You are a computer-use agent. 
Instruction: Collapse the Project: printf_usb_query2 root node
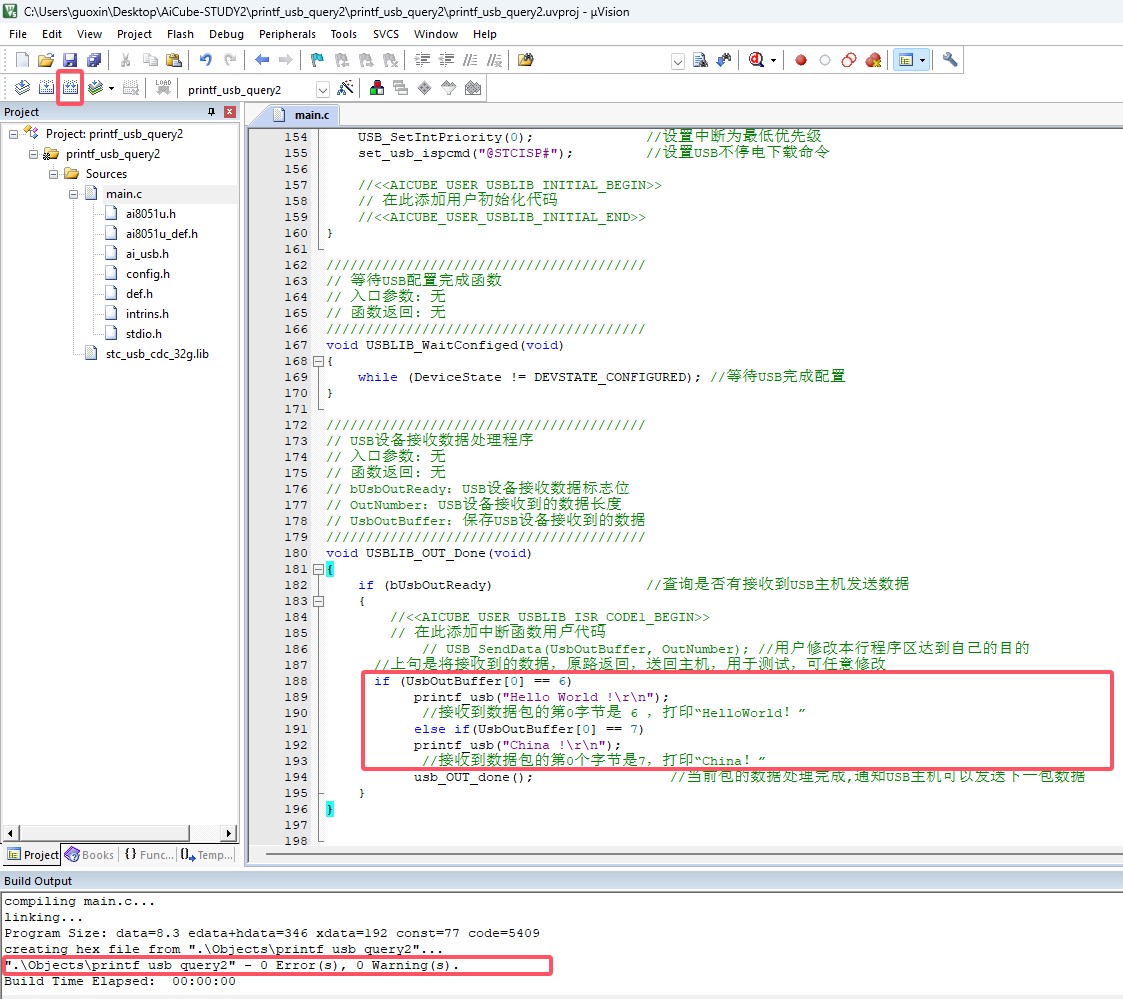click(x=13, y=134)
